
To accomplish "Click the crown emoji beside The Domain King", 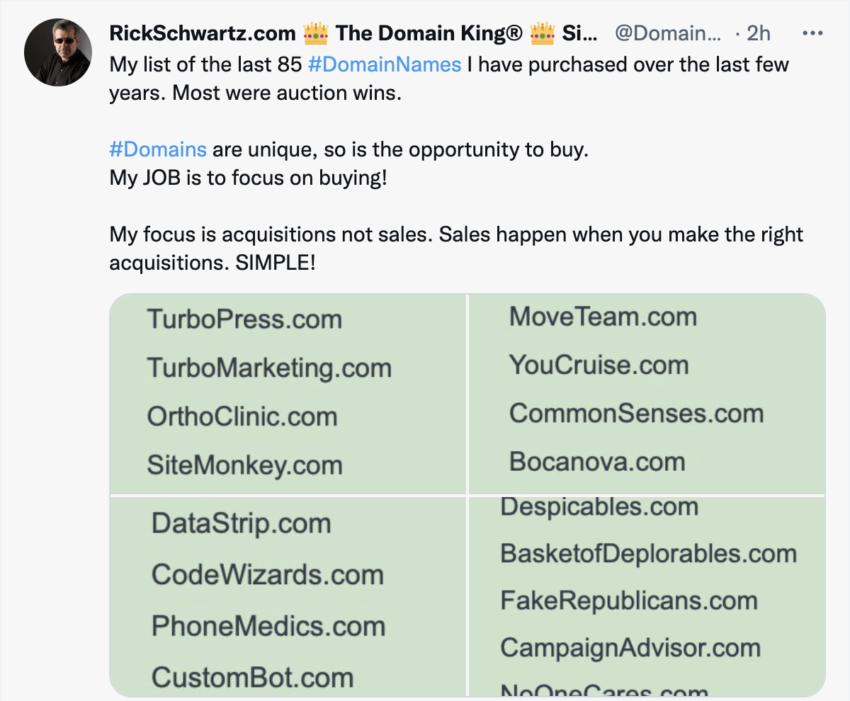I will click(x=316, y=33).
